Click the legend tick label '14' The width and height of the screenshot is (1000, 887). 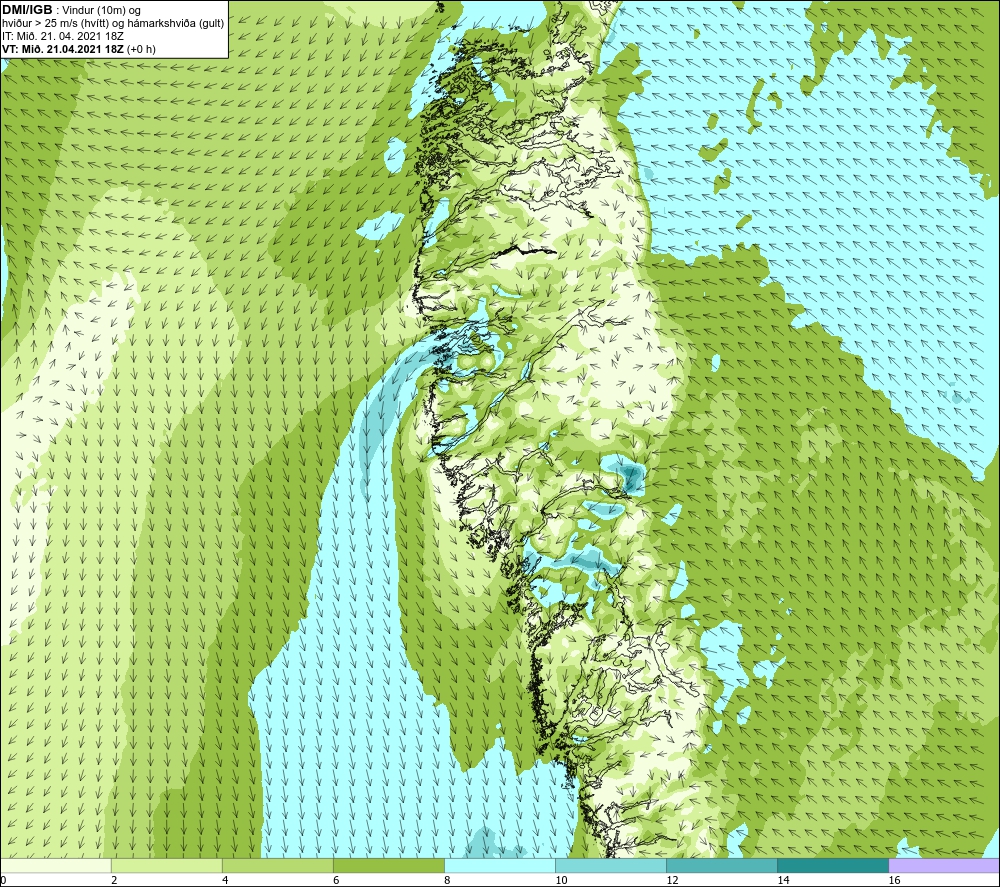(x=783, y=881)
